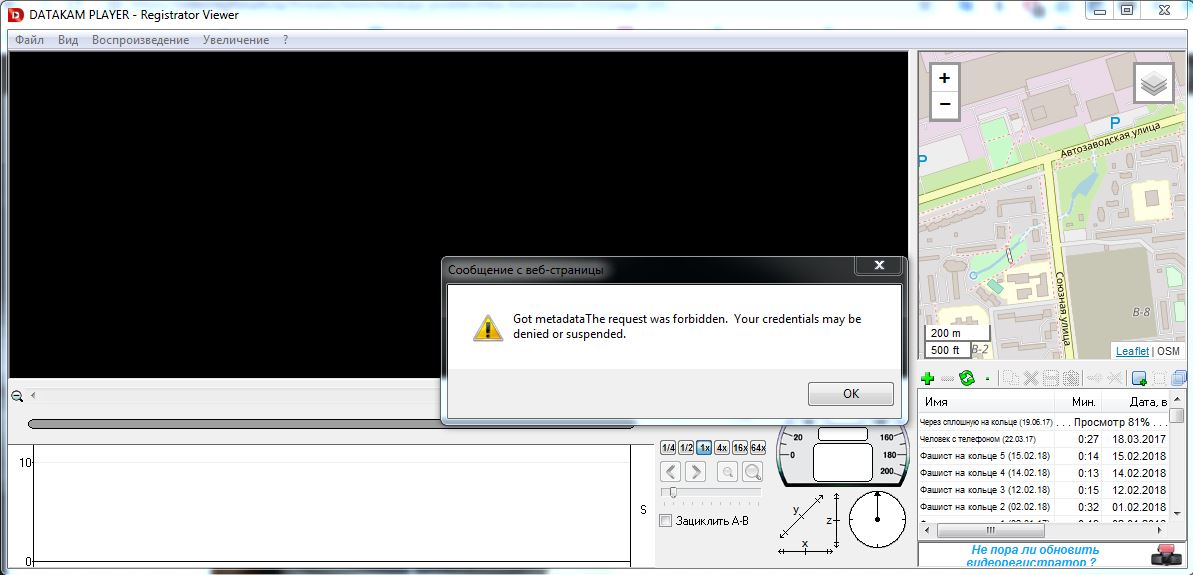Zoom out on the map
The height and width of the screenshot is (575, 1193).
944,105
